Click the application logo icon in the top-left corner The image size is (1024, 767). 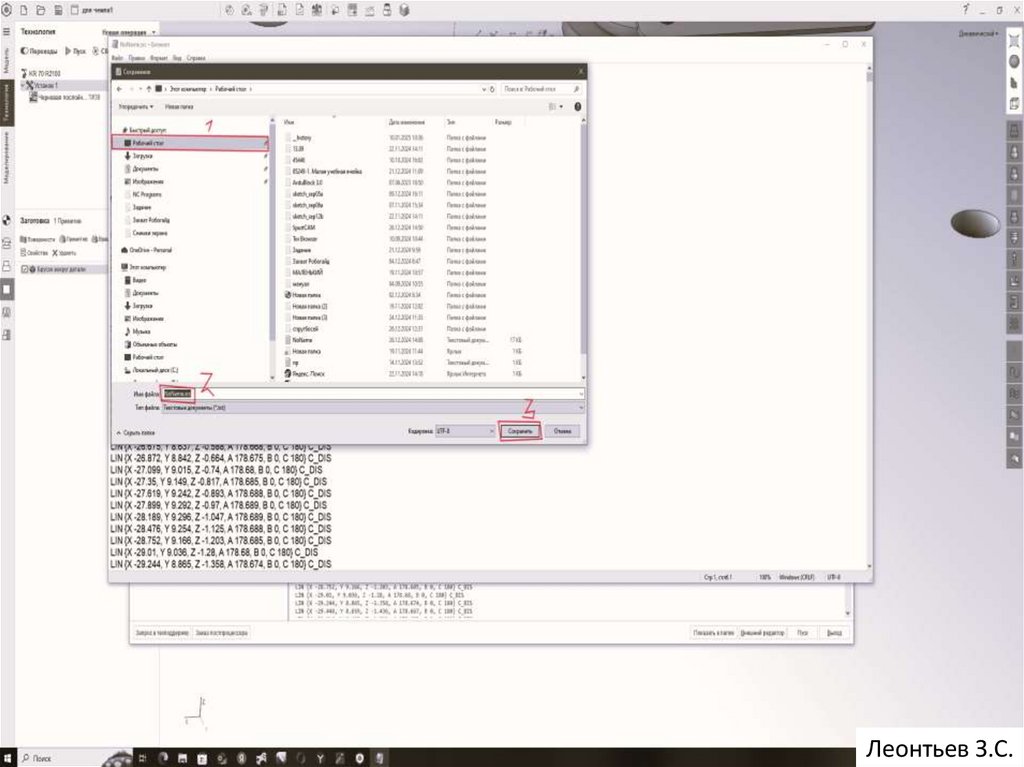[x=8, y=10]
